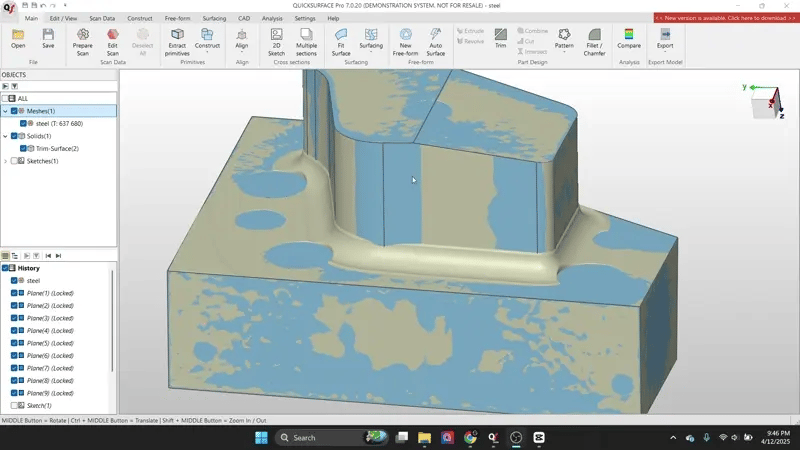Click the new version download banner
Image resolution: width=800 pixels, height=450 pixels.
pyautogui.click(x=725, y=18)
